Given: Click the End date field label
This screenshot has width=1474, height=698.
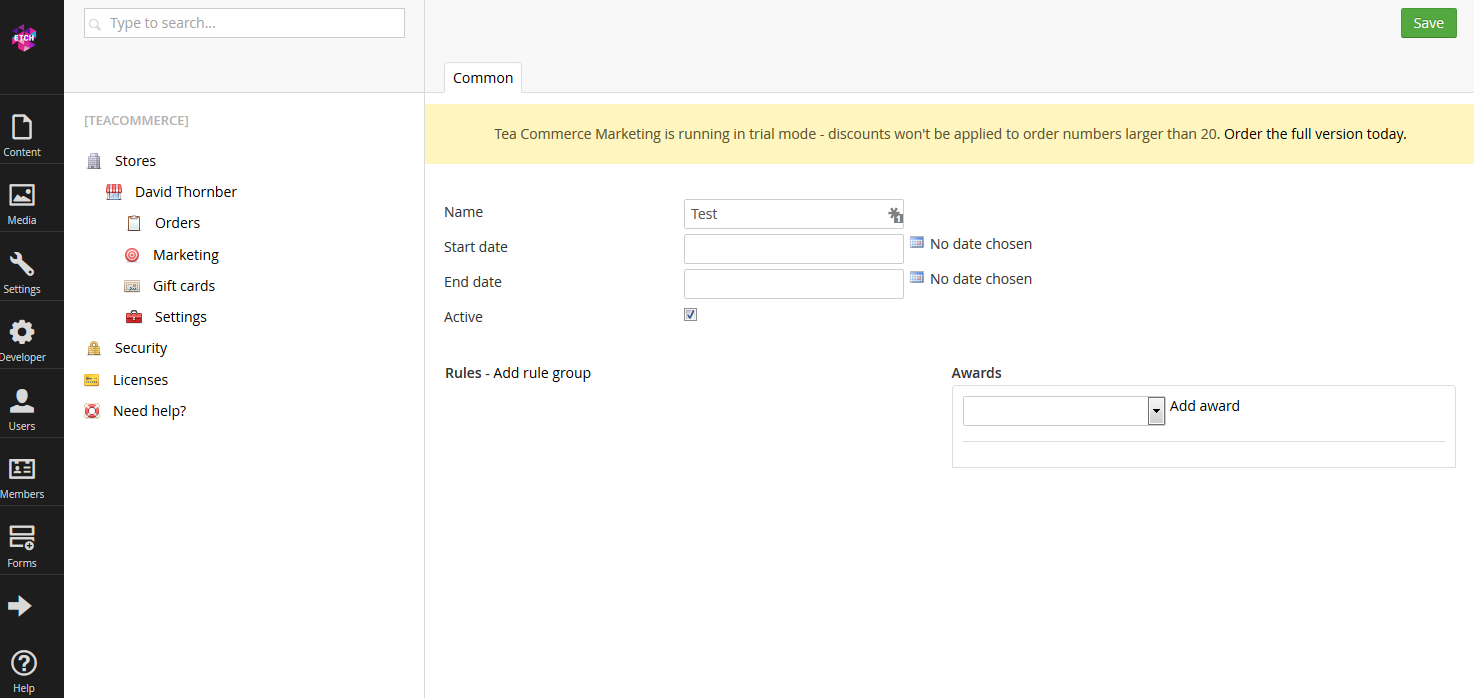Looking at the screenshot, I should pyautogui.click(x=473, y=282).
